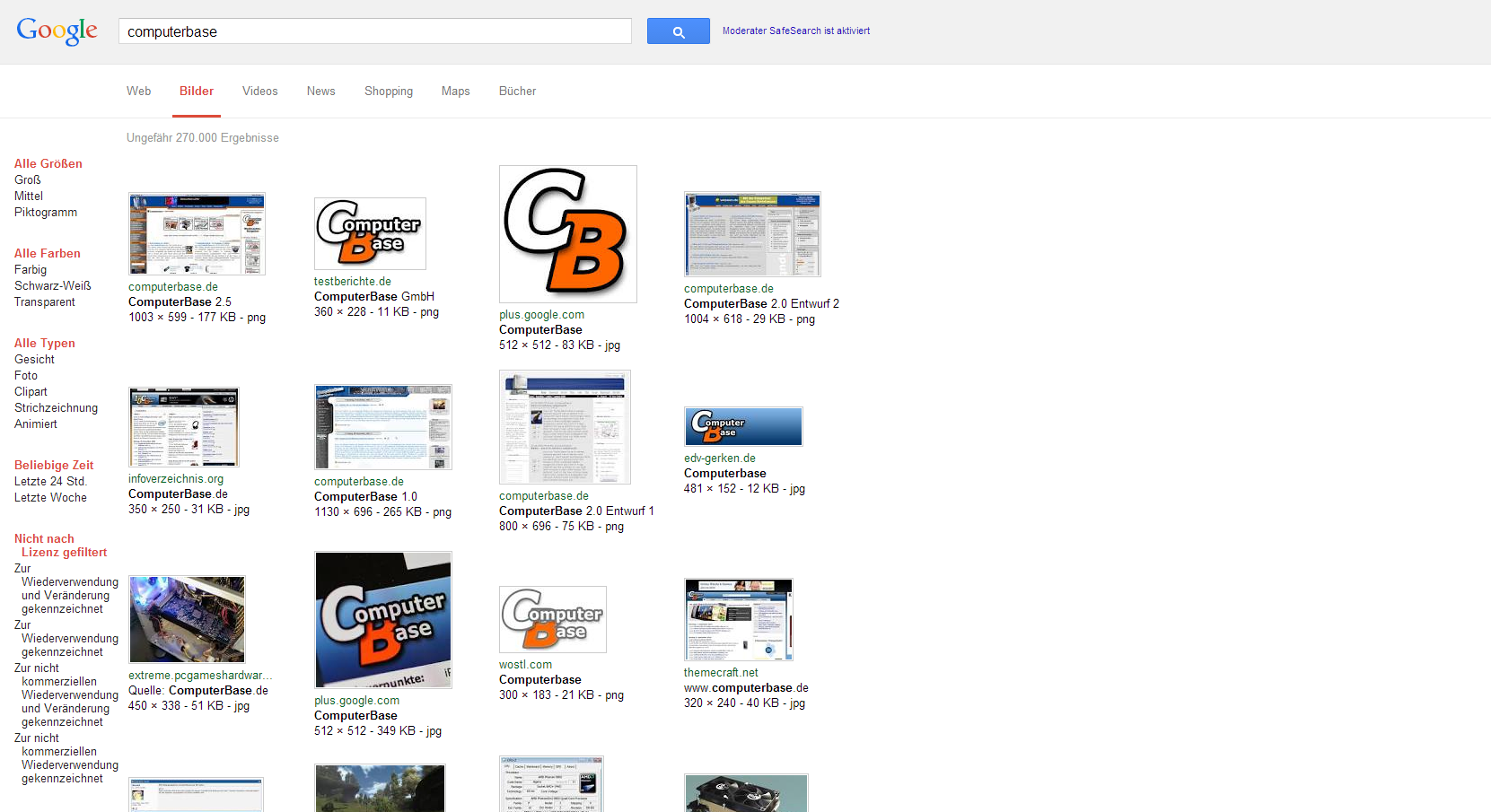This screenshot has height=812, width=1491.
Task: Filter images by Piktogramm size
Action: click(46, 212)
